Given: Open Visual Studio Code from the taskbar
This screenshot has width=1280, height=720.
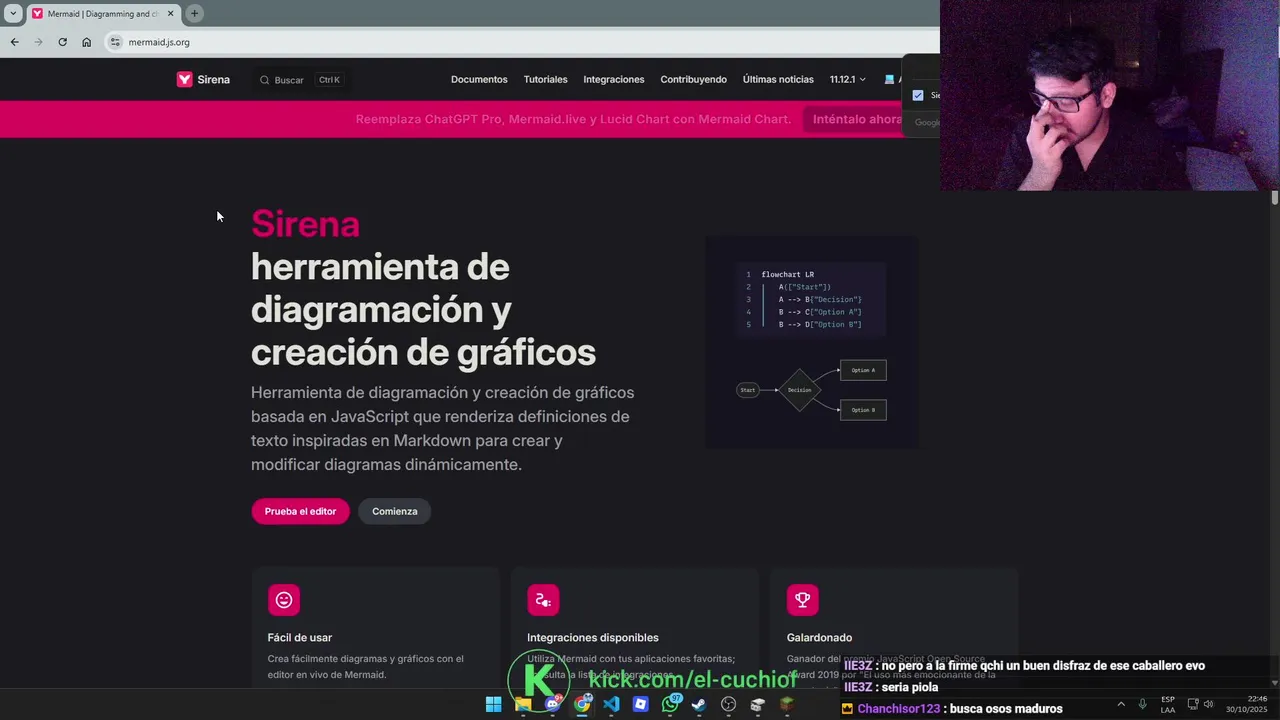Looking at the screenshot, I should coord(611,704).
